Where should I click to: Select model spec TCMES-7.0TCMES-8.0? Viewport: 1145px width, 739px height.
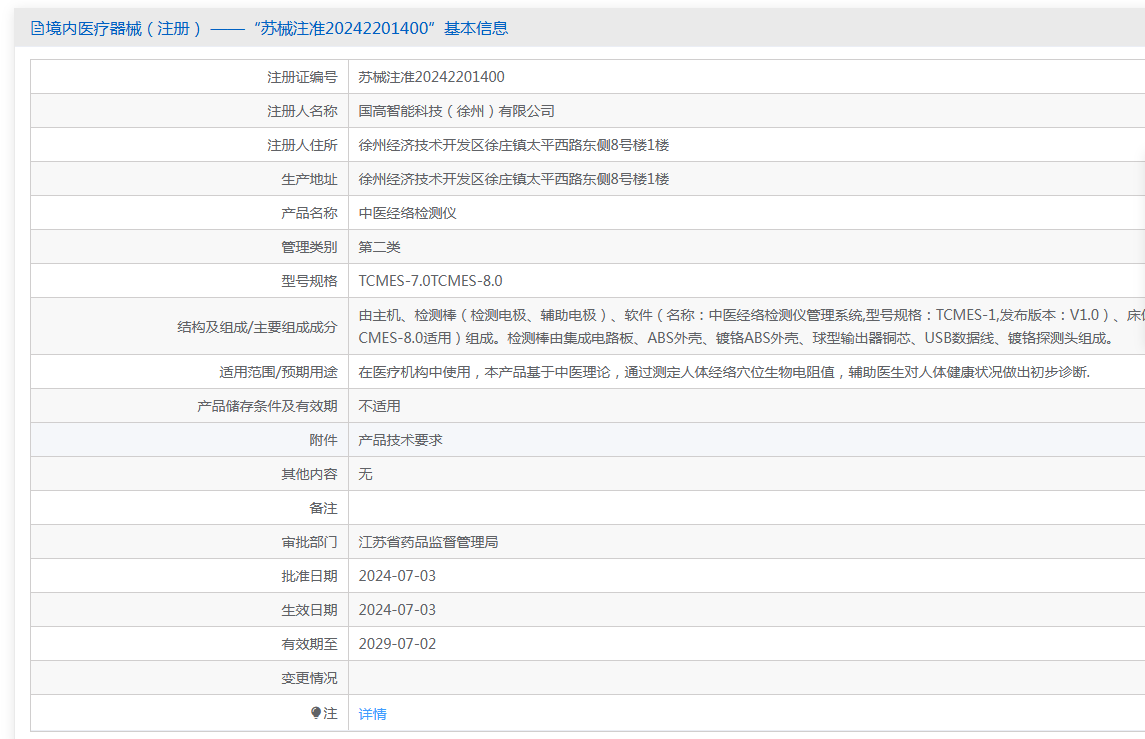(430, 280)
